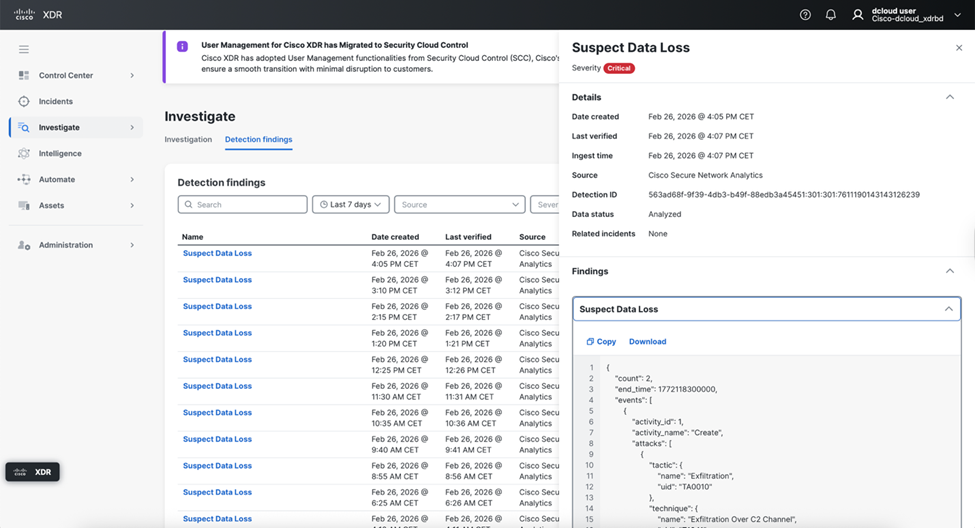Image resolution: width=975 pixels, height=528 pixels.
Task: Switch to the Investigation tab
Action: 188,139
